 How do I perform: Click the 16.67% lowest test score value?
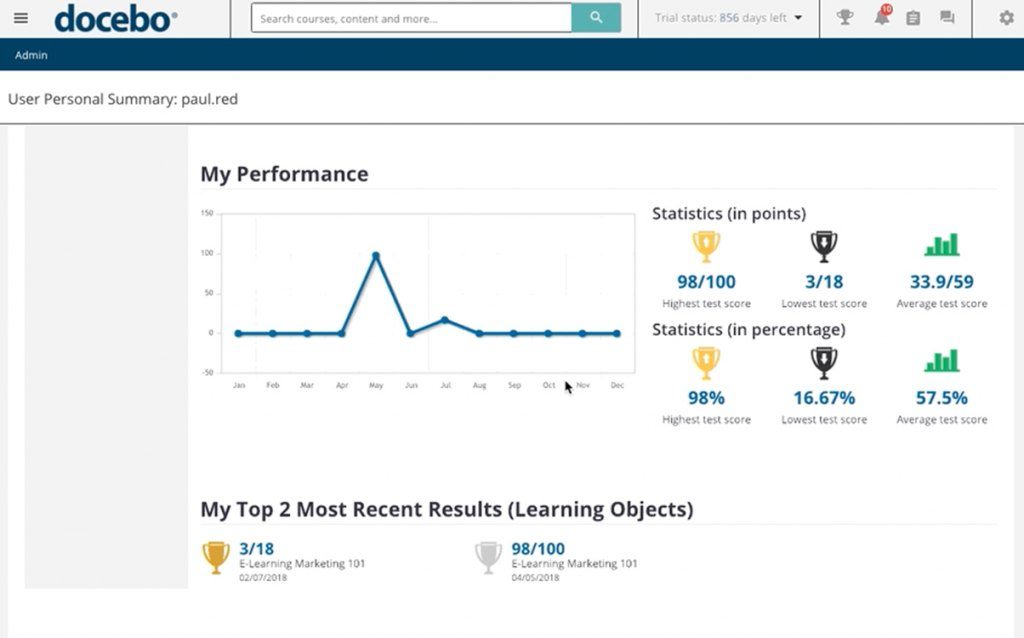(x=824, y=398)
